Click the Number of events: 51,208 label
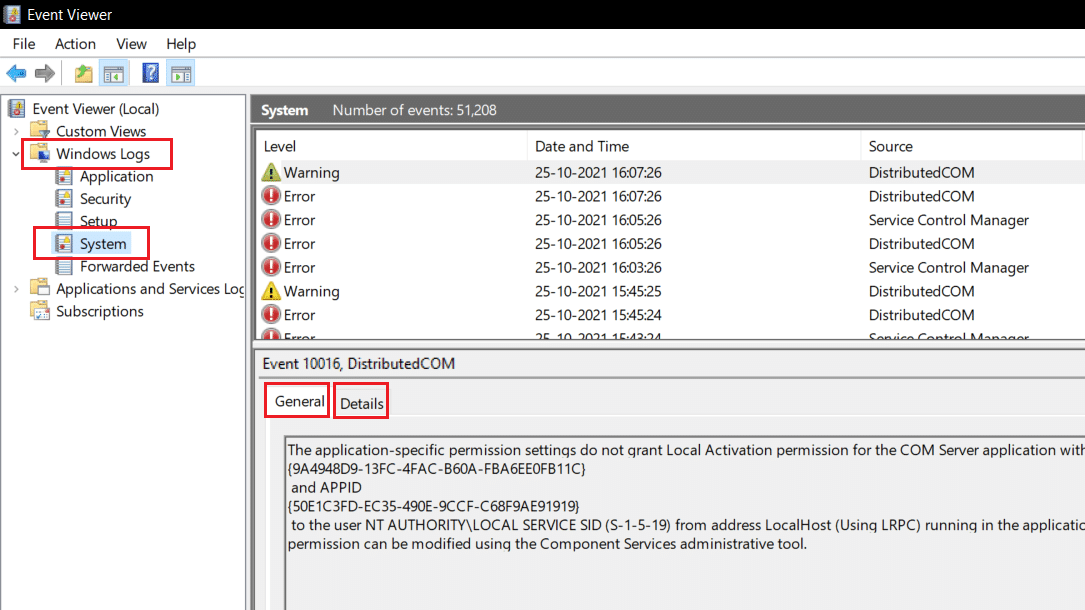This screenshot has height=610, width=1085. tap(414, 110)
